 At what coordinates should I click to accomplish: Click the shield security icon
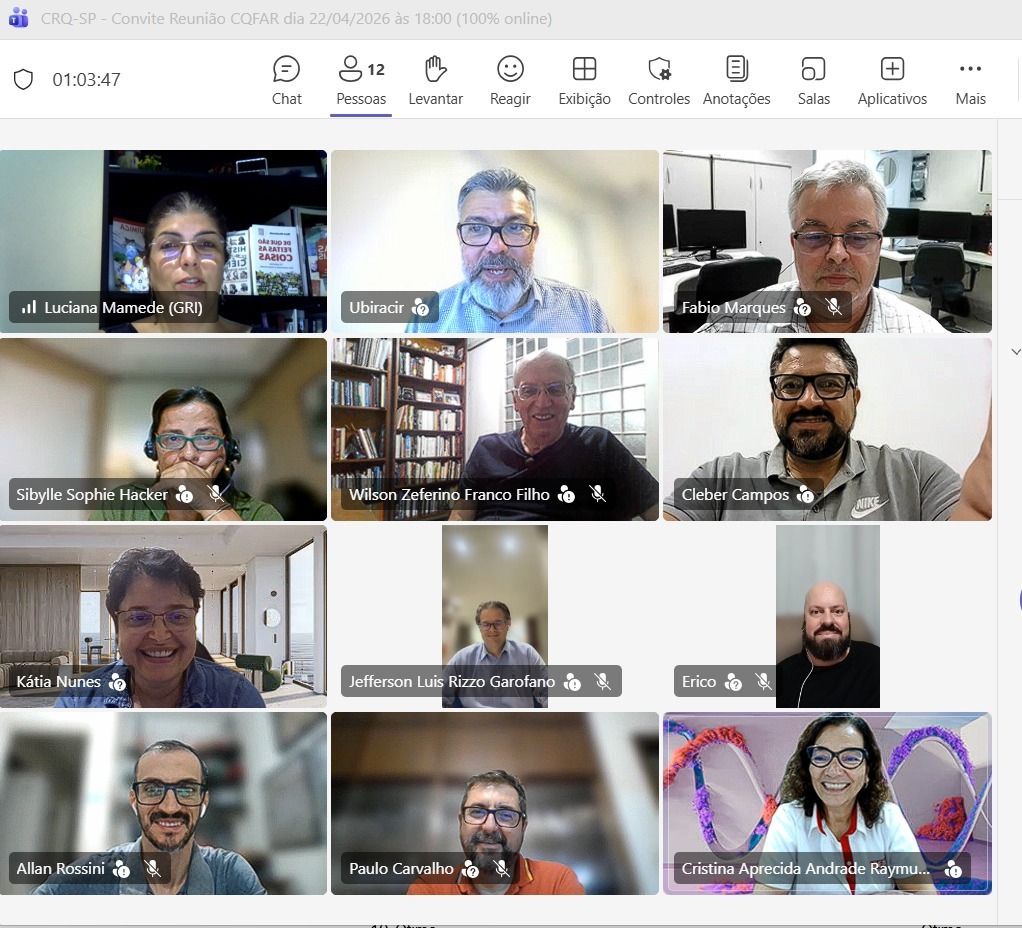click(24, 80)
